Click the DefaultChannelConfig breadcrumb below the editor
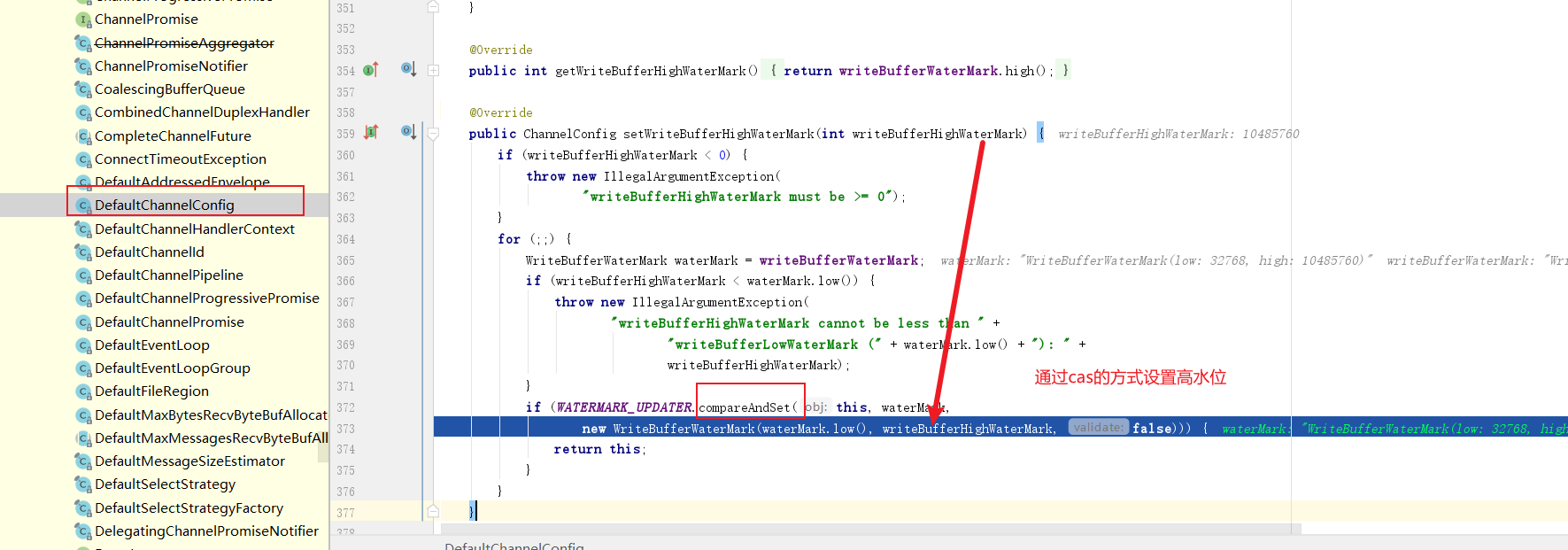Viewport: 1568px width, 550px height. (x=514, y=546)
